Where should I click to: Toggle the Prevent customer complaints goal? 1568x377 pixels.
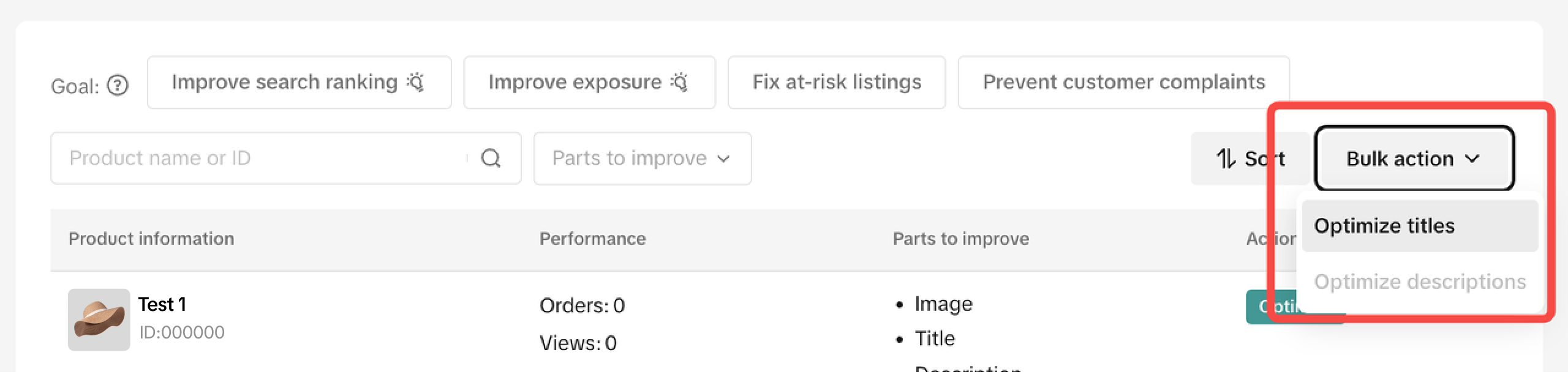(1123, 82)
